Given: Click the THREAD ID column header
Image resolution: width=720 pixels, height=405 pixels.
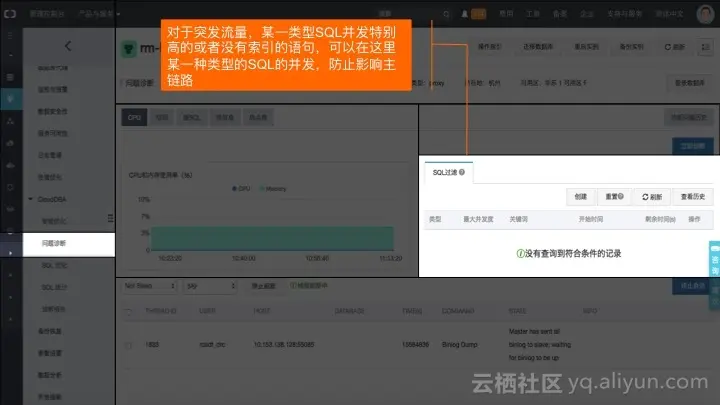Looking at the screenshot, I should pyautogui.click(x=161, y=311).
